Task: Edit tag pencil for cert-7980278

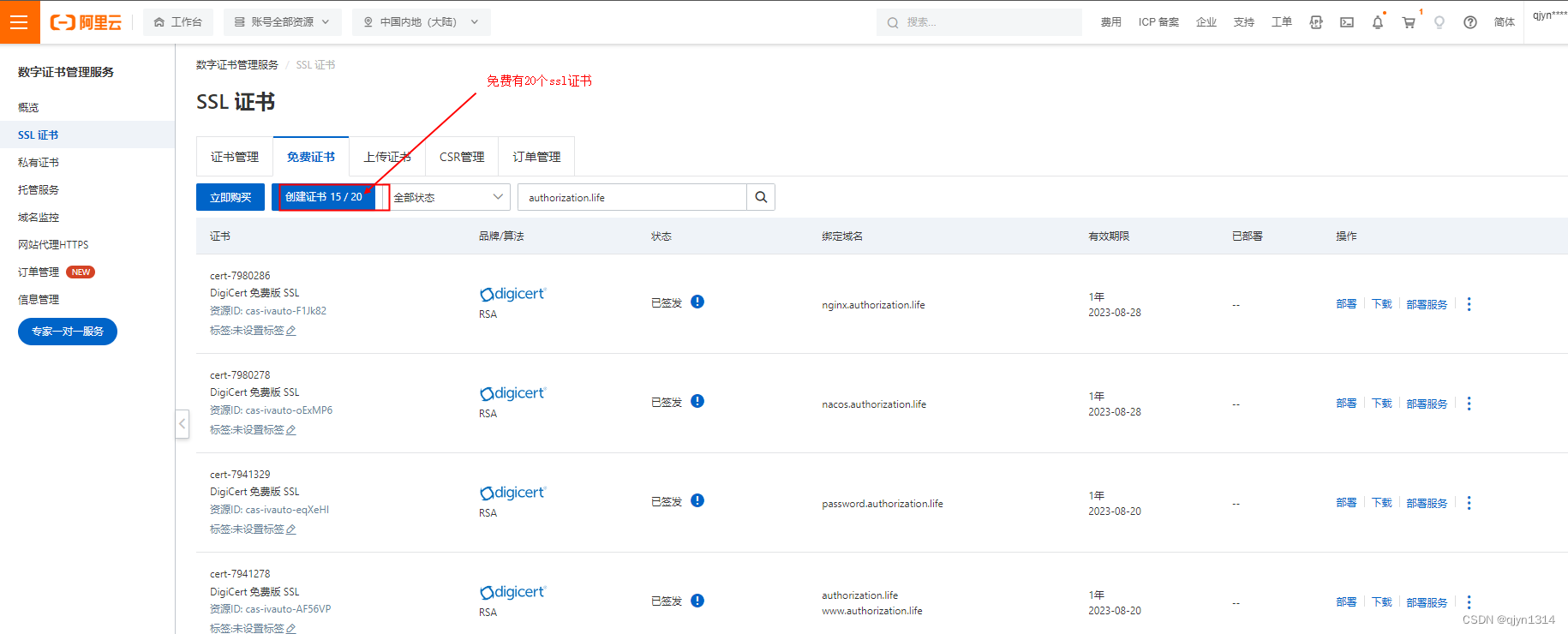Action: [x=291, y=430]
